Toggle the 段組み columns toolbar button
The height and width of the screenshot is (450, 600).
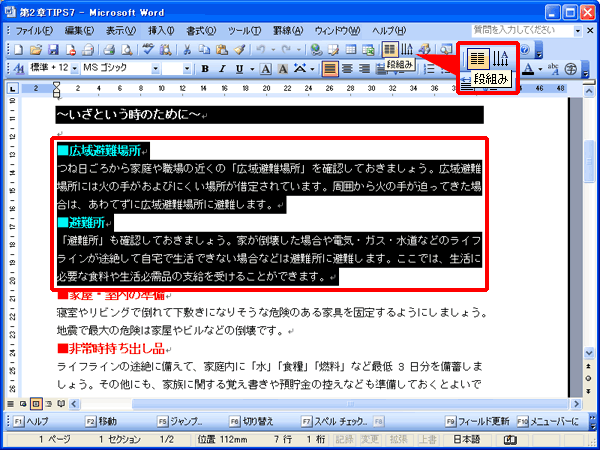[x=390, y=50]
